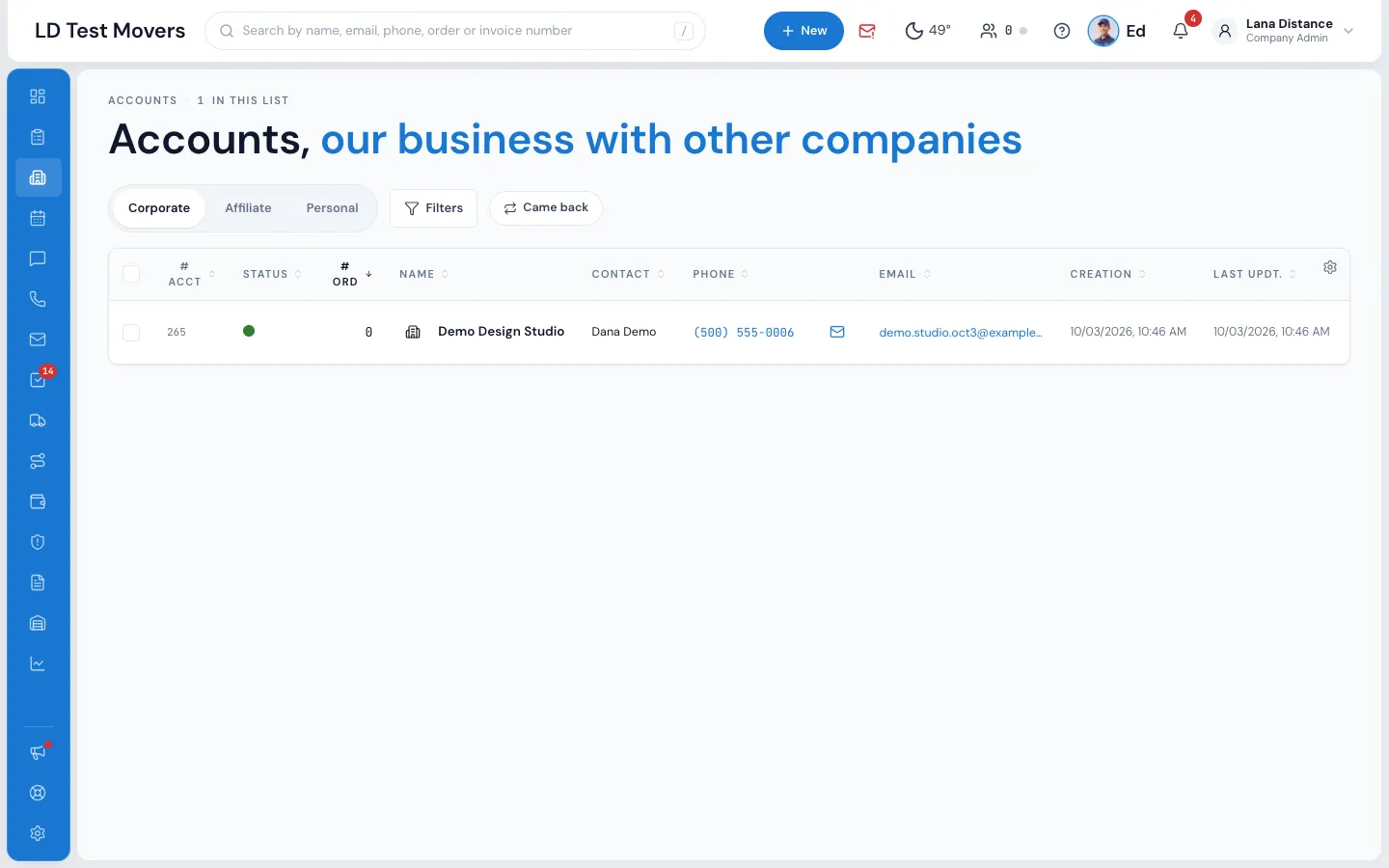The width and height of the screenshot is (1389, 868).
Task: Open the megaphone announcements icon
Action: pyautogui.click(x=38, y=752)
